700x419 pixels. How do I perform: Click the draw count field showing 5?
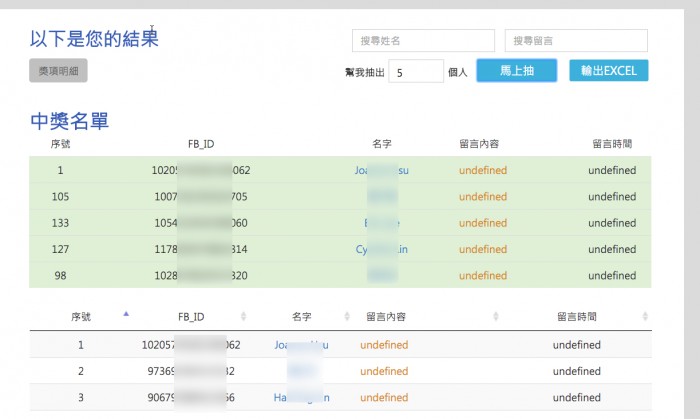coord(415,72)
